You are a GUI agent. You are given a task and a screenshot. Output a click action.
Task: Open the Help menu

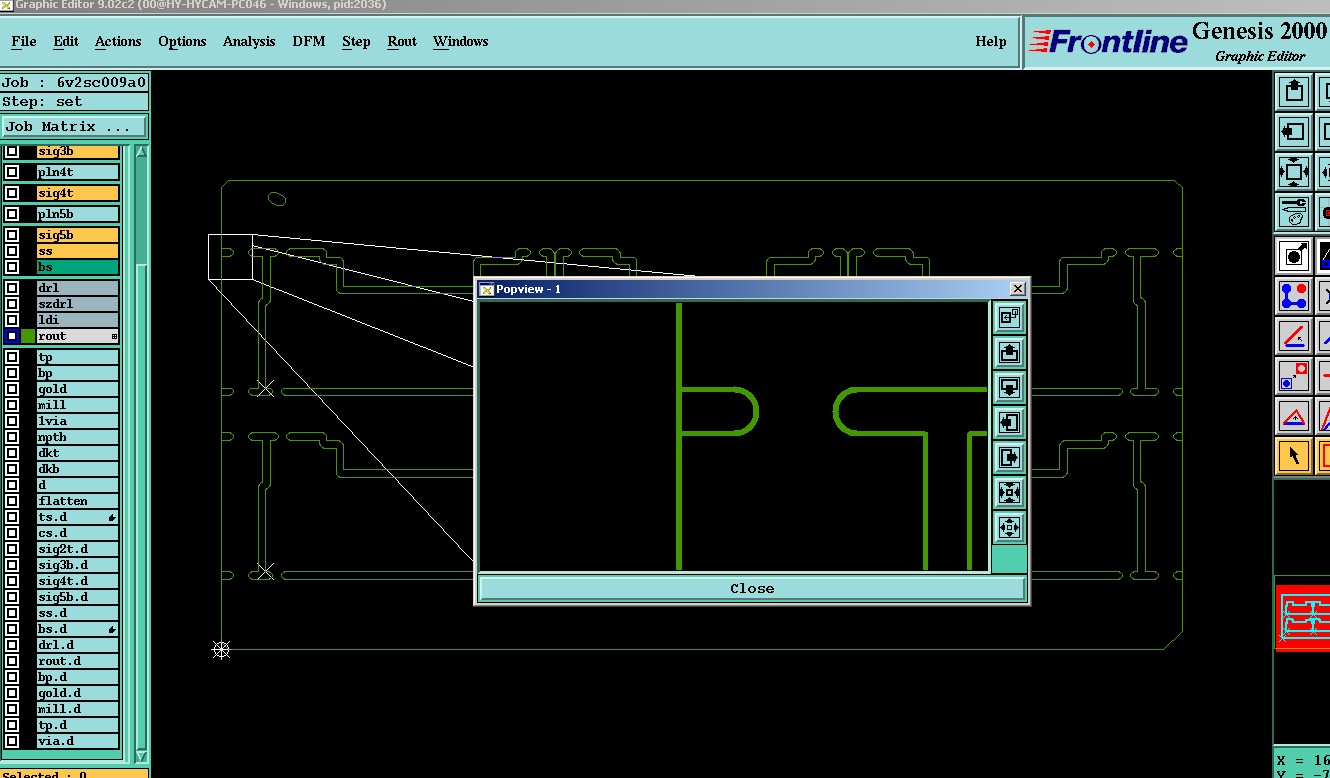(991, 41)
